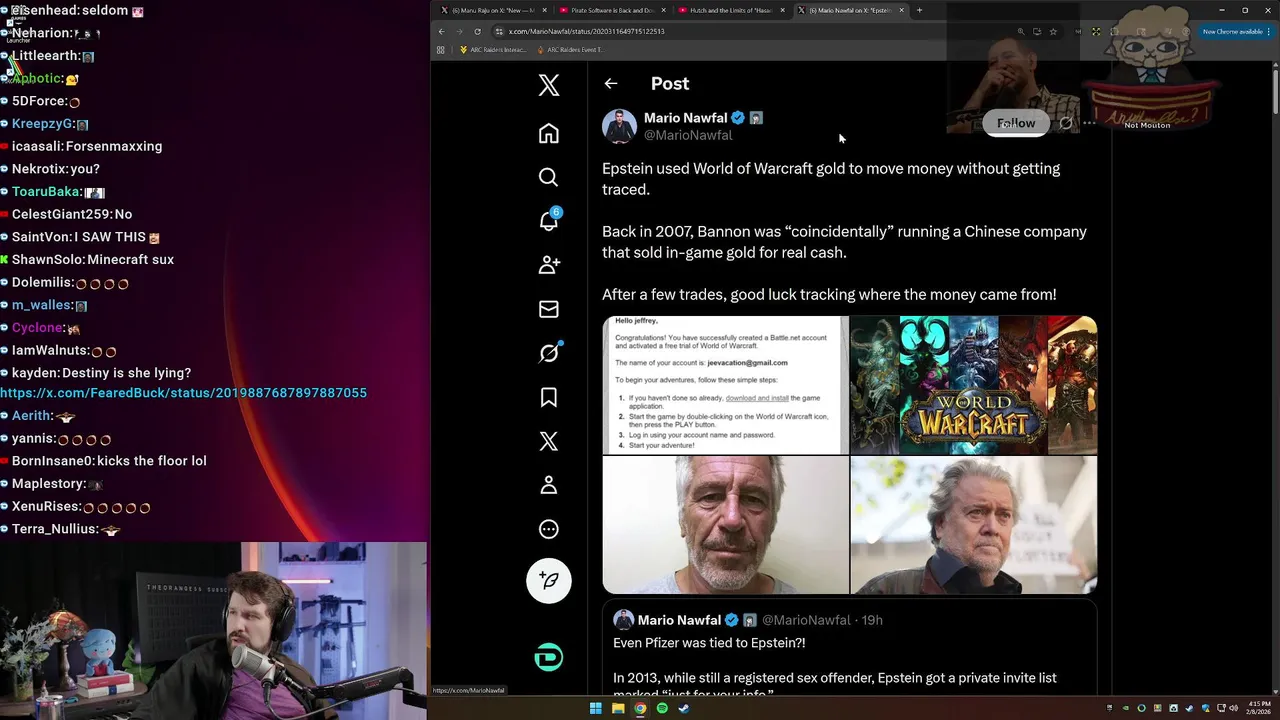Click chat username Nekrotix
Viewport: 1280px width, 720px height.
pyautogui.click(x=38, y=169)
